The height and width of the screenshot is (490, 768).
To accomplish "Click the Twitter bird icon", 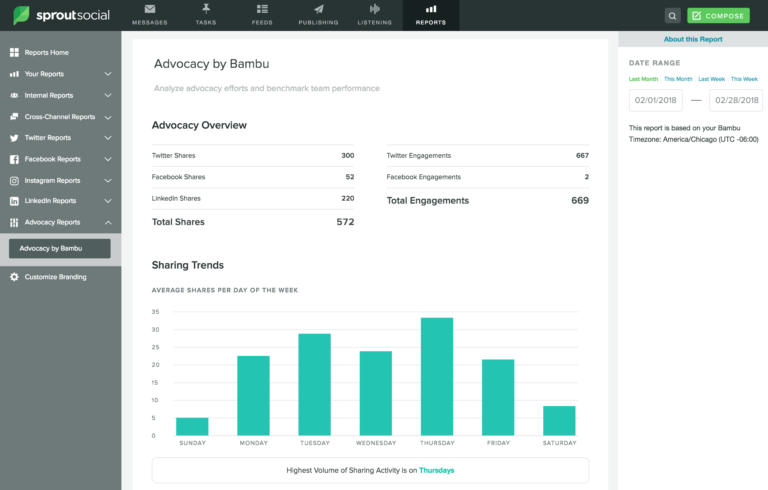I will pos(14,138).
